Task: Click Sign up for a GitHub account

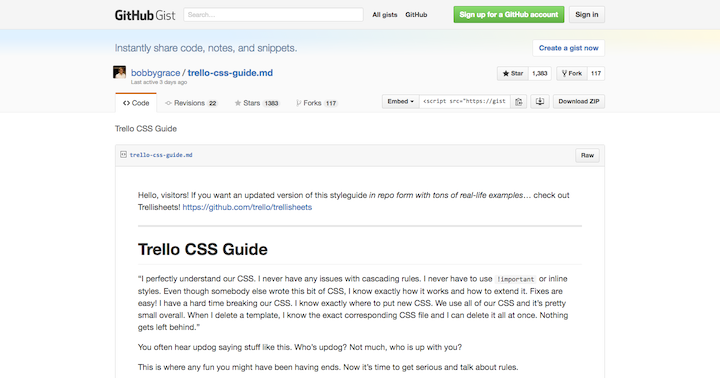Action: click(x=509, y=15)
